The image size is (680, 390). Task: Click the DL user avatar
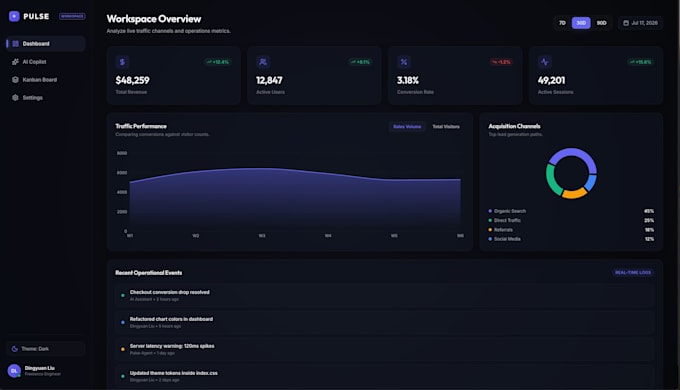click(14, 371)
